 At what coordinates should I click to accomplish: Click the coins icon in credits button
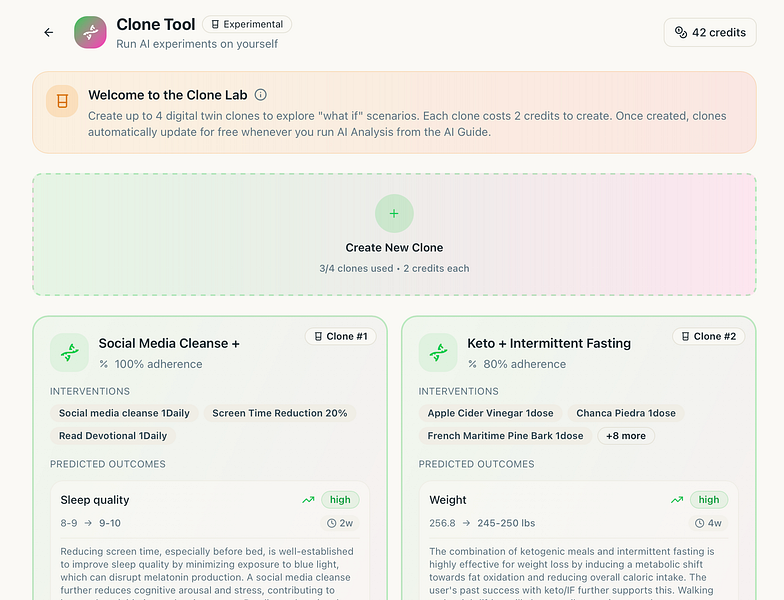coord(681,32)
